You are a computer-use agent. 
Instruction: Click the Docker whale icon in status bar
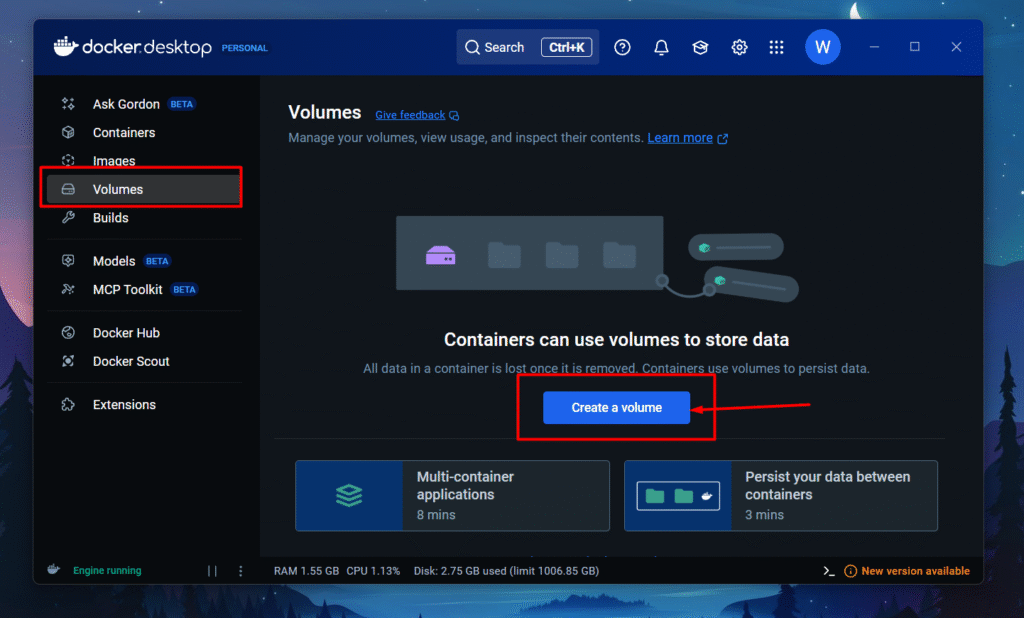point(54,570)
